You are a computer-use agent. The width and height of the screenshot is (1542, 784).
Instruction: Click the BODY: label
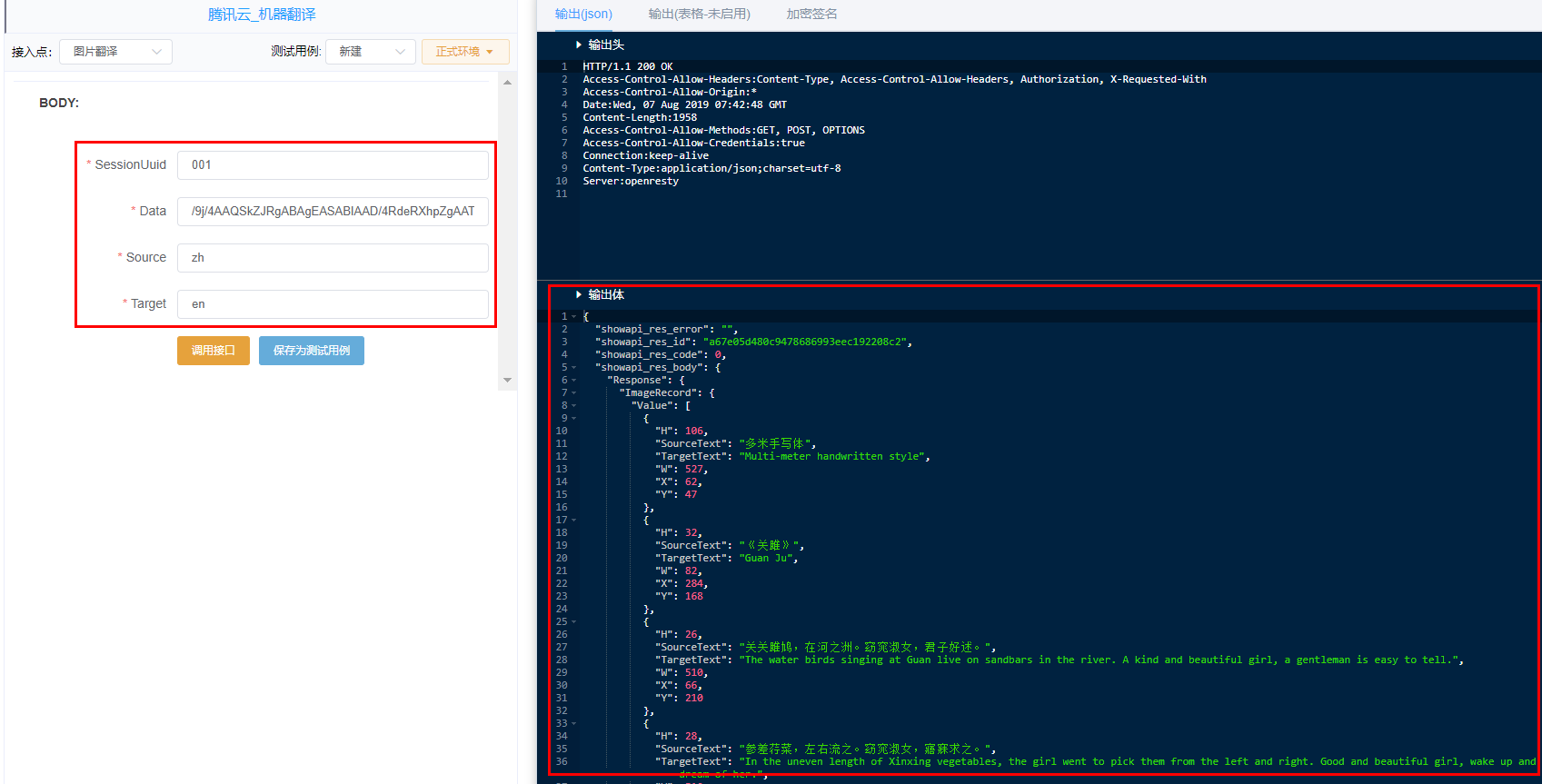(x=59, y=104)
